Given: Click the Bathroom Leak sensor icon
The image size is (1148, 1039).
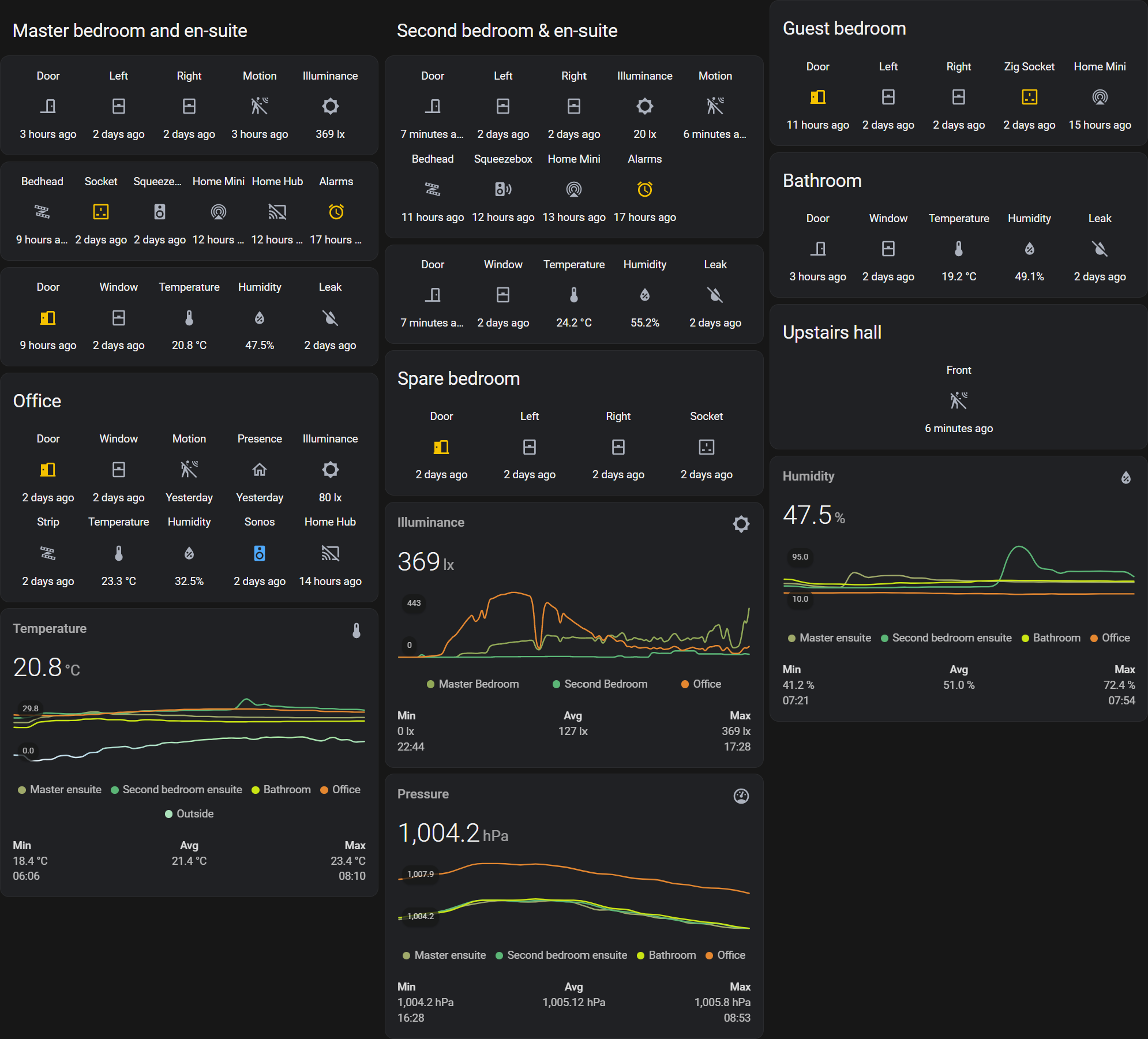Looking at the screenshot, I should coord(1100,249).
